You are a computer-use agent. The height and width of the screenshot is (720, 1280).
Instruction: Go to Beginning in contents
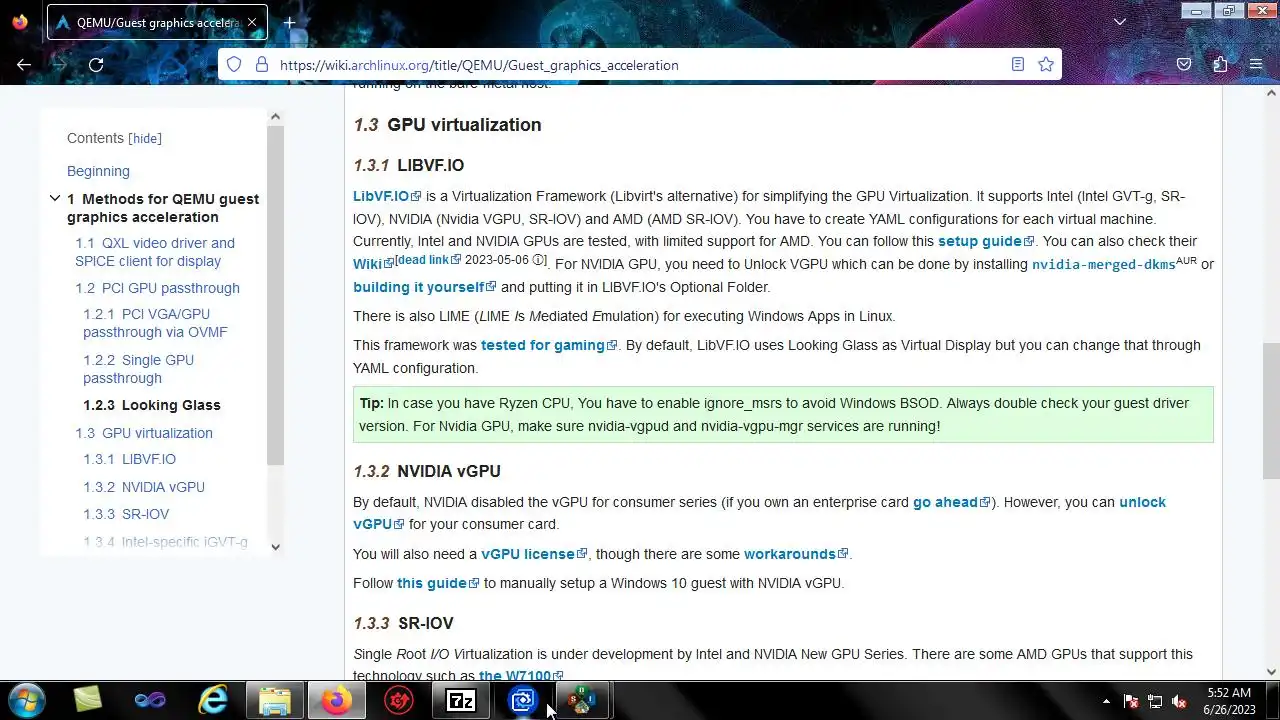(98, 171)
